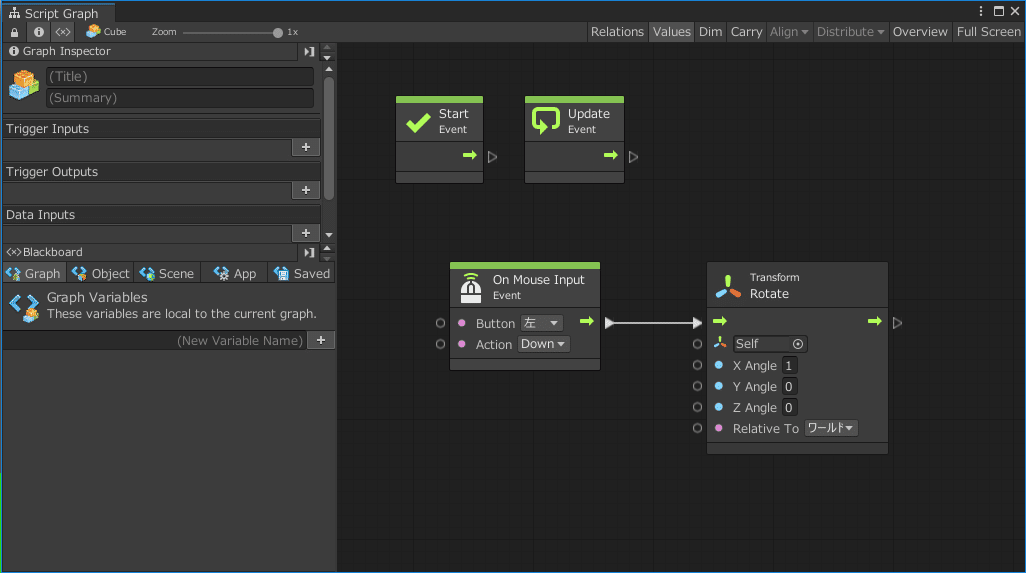Click the Graph Variables icon

pos(24,307)
